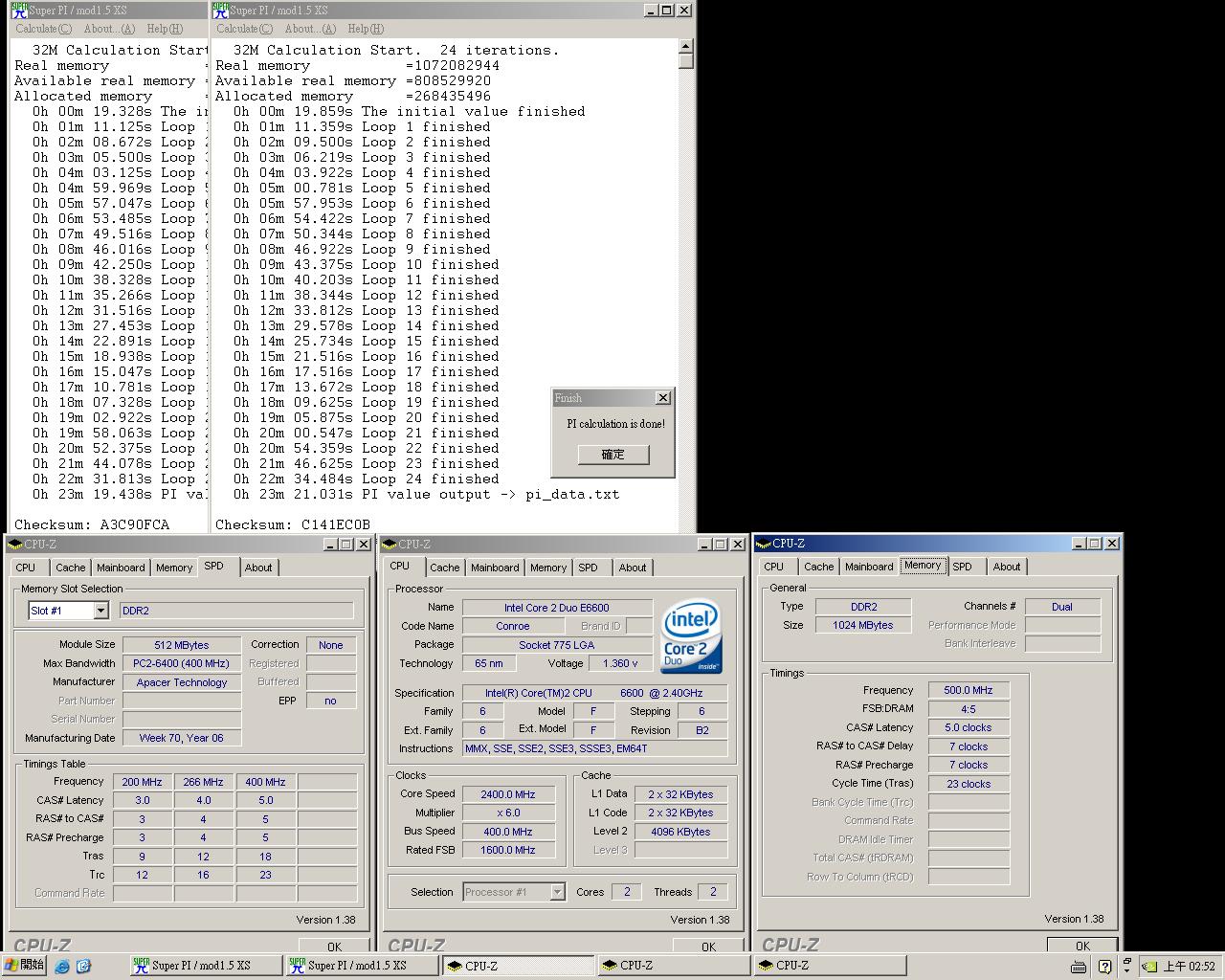
Task: Expand the Slot #1 memory slot dropdown
Action: [x=100, y=611]
